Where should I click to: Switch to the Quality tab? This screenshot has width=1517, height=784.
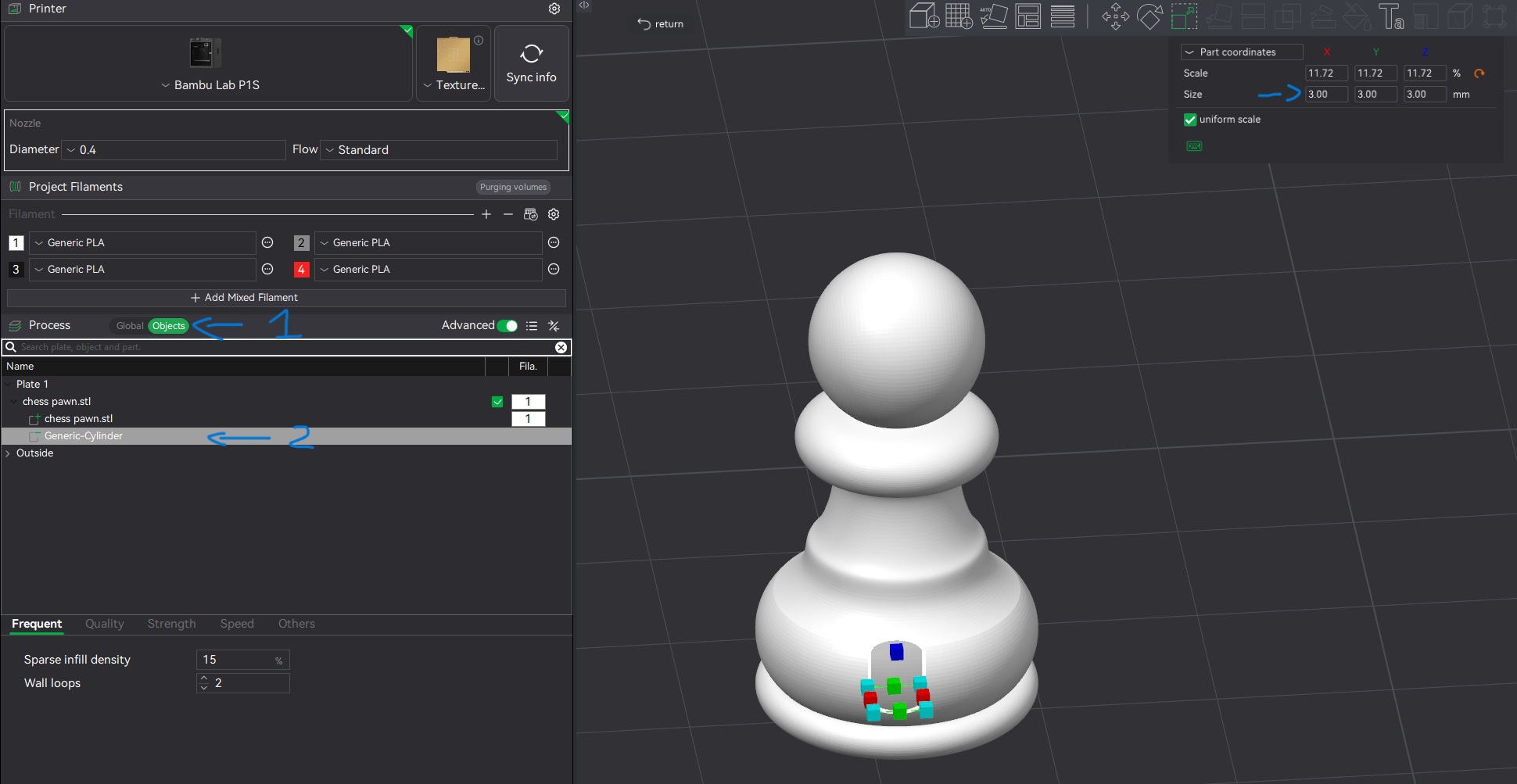pos(105,624)
